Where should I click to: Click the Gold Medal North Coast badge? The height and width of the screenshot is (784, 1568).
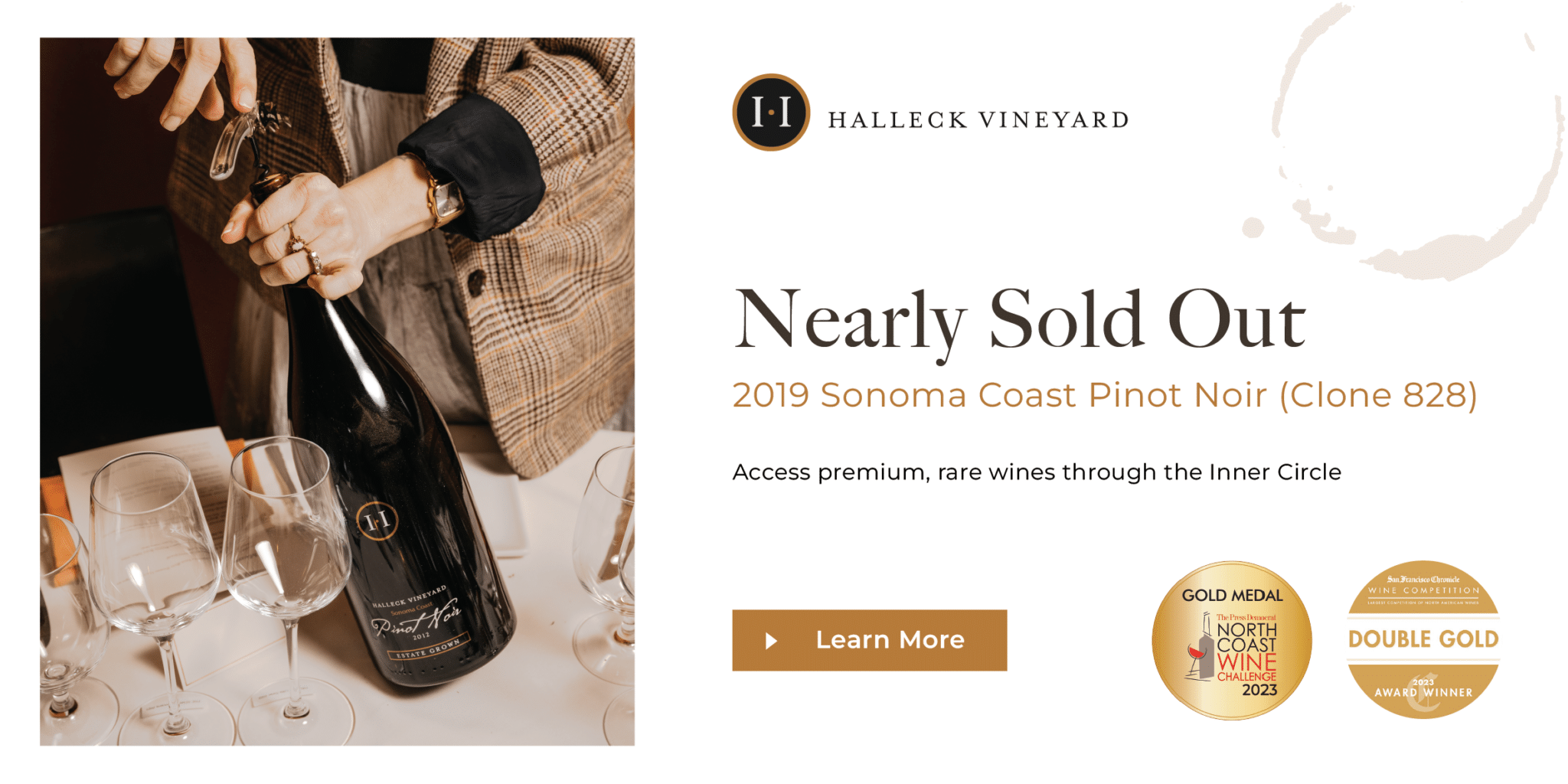(1231, 641)
